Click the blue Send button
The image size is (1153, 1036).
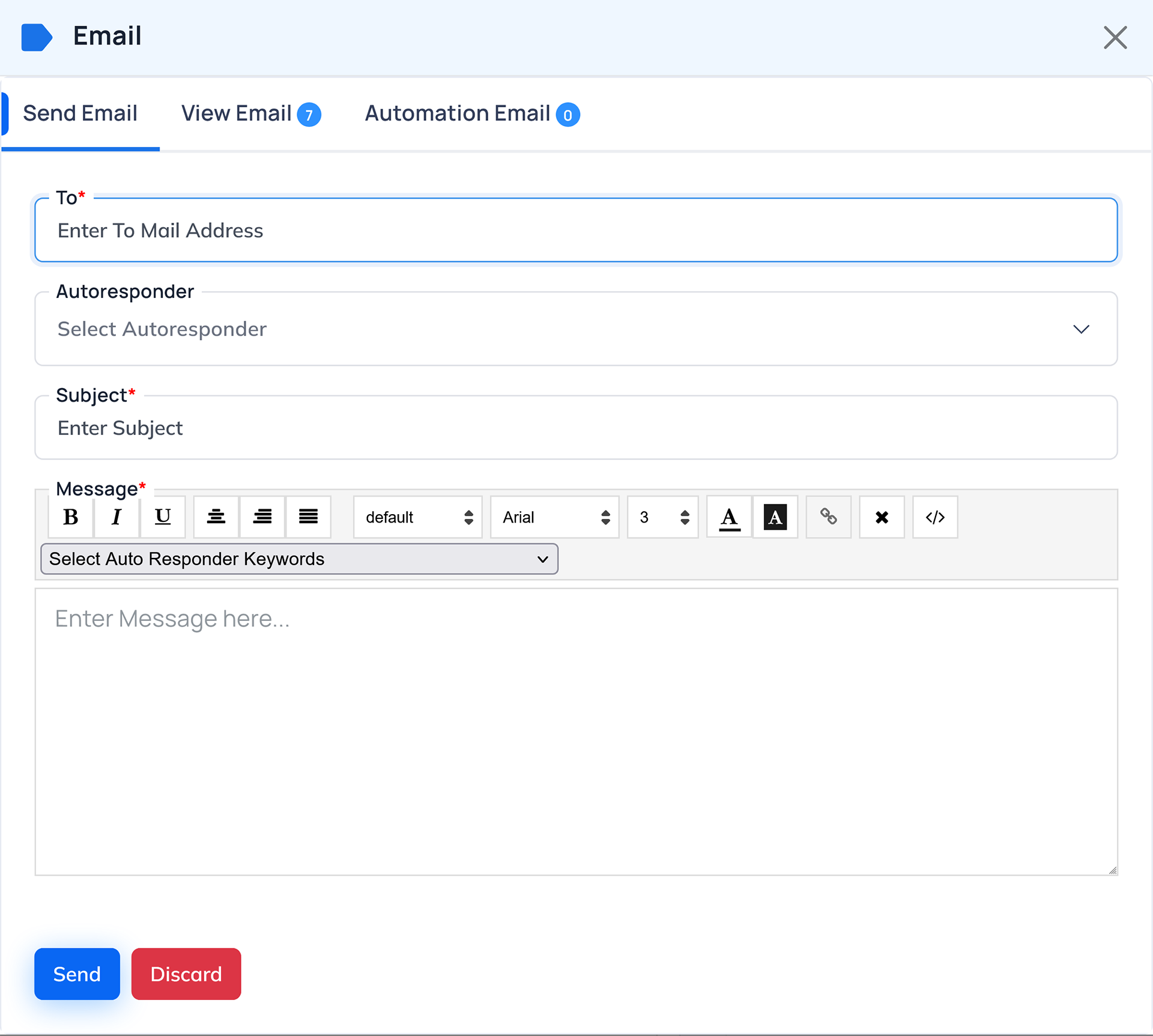[77, 974]
